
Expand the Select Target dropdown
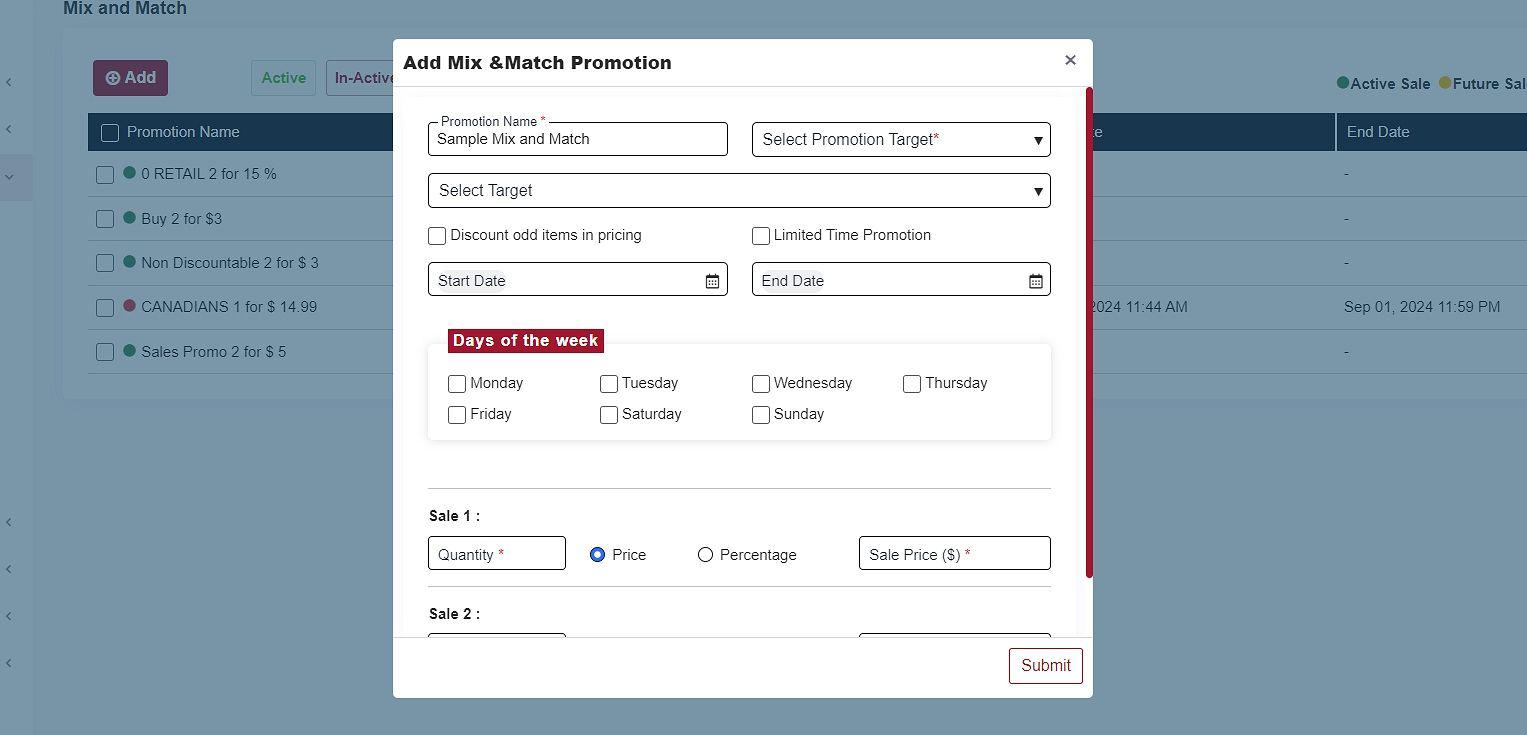coord(738,191)
